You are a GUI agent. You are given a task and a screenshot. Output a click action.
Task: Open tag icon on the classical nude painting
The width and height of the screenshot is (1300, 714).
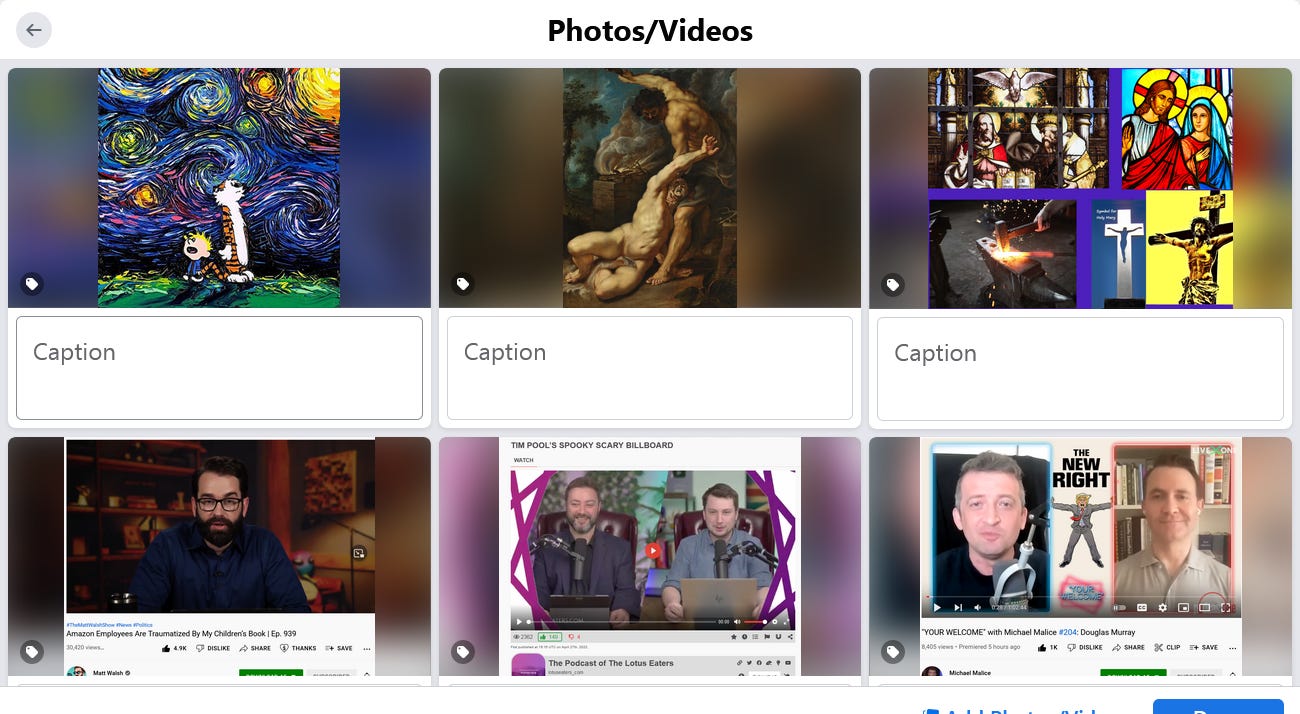coord(463,284)
